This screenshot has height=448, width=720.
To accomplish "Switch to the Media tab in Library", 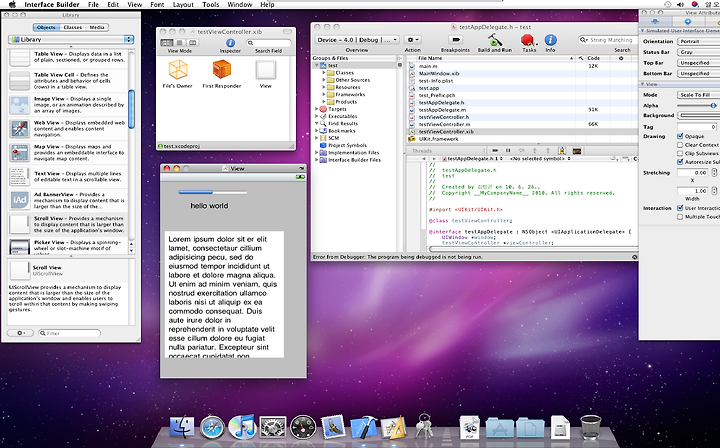I will pos(97,27).
